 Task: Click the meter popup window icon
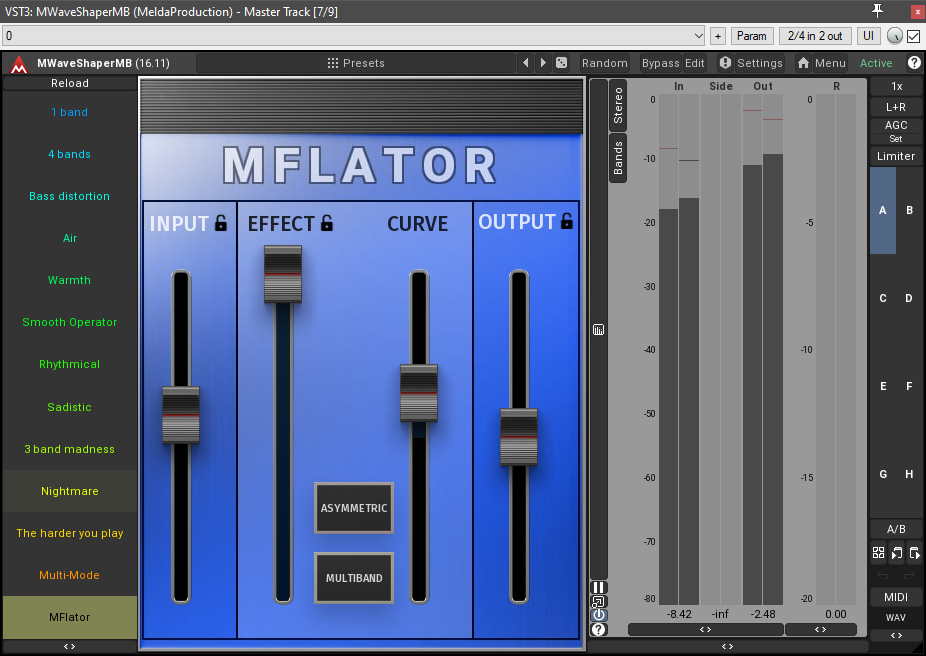(x=598, y=602)
